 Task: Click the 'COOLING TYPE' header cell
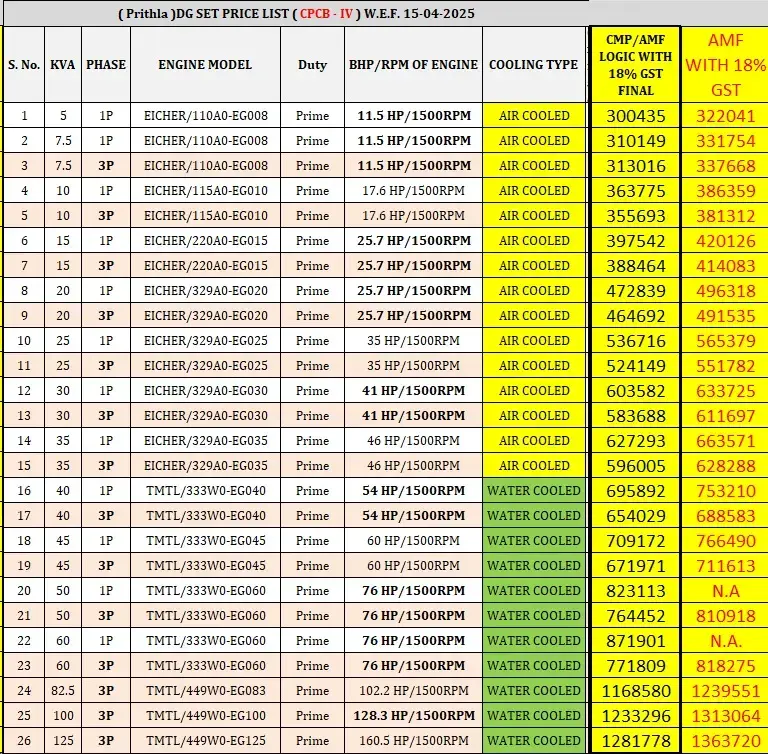pos(534,65)
